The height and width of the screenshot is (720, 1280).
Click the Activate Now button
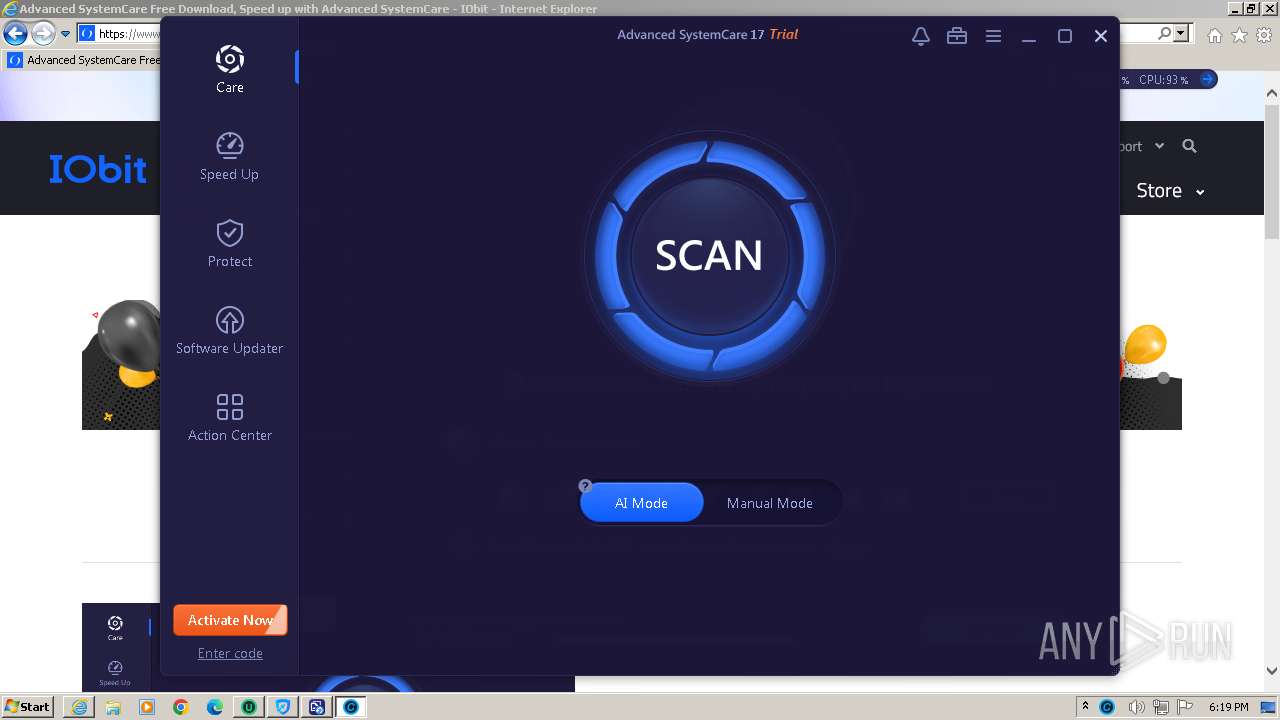(x=230, y=620)
